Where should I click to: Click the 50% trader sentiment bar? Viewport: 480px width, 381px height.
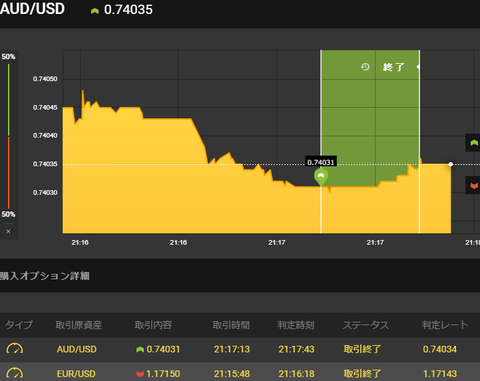click(x=9, y=135)
